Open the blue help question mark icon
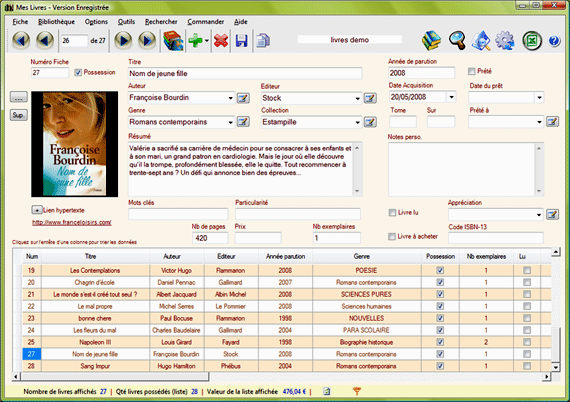 pyautogui.click(x=554, y=41)
